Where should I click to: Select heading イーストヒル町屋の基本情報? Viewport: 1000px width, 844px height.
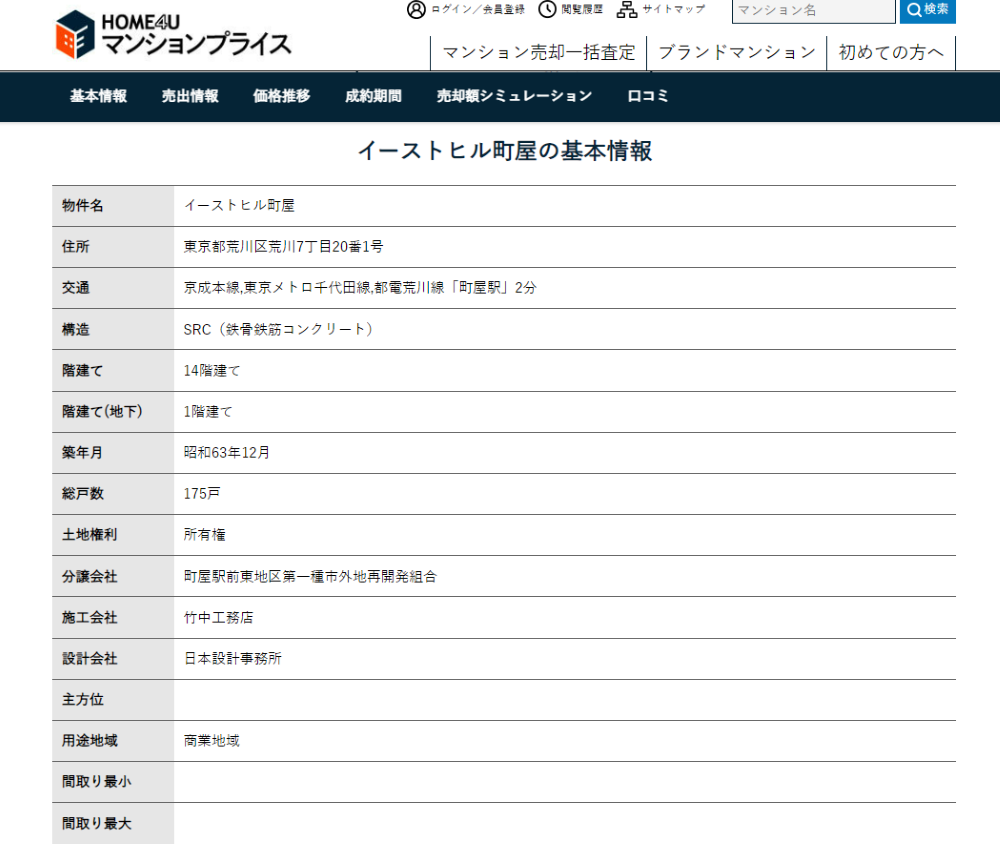tap(504, 151)
